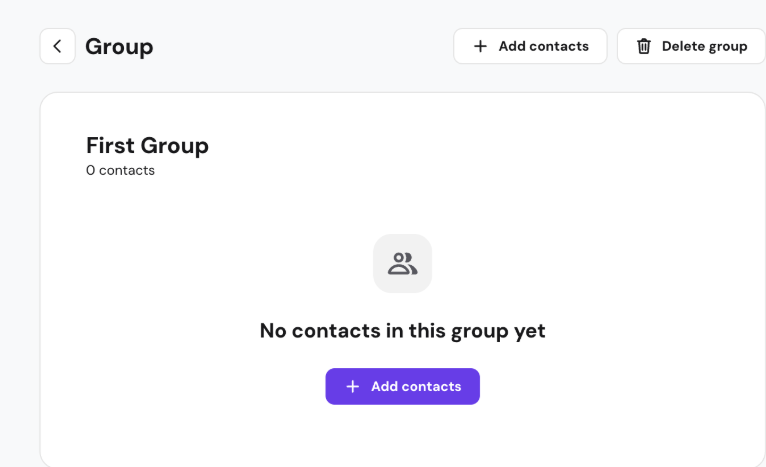Click Add contacts label in header button
Viewport: 766px width, 467px height.
coord(543,46)
